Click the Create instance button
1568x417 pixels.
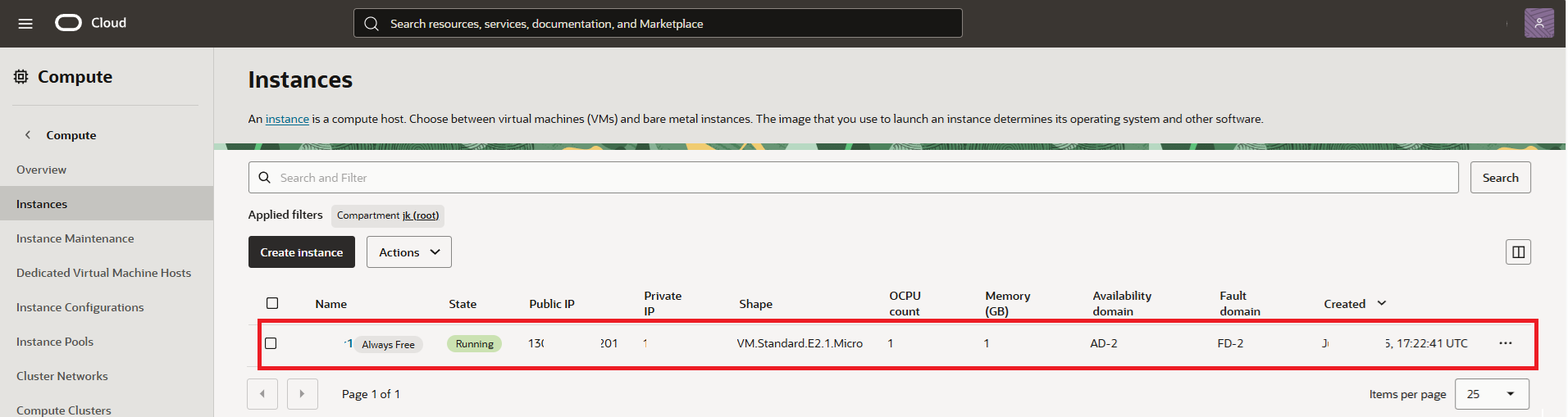(301, 252)
